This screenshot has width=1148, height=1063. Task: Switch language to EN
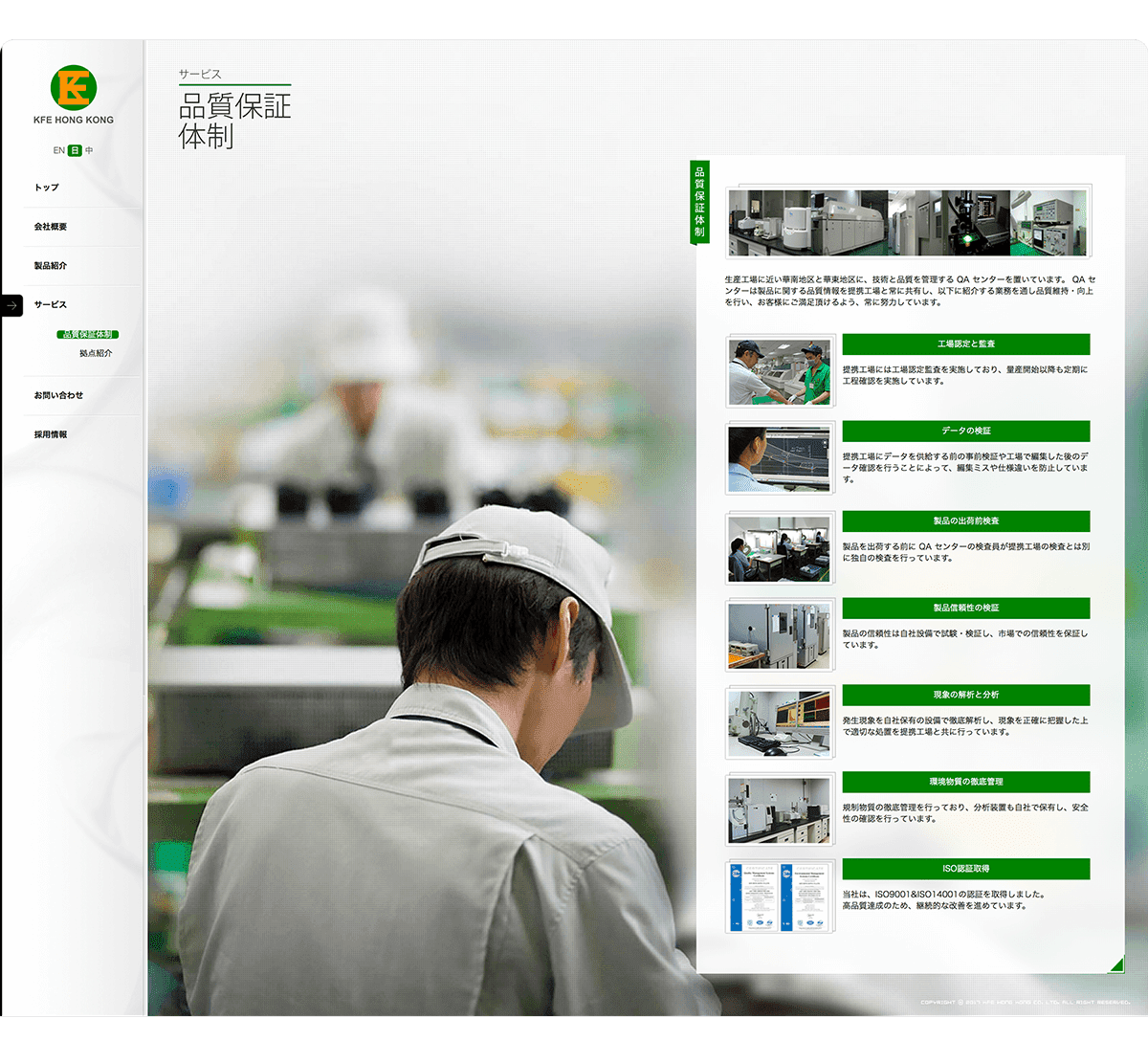click(x=58, y=150)
